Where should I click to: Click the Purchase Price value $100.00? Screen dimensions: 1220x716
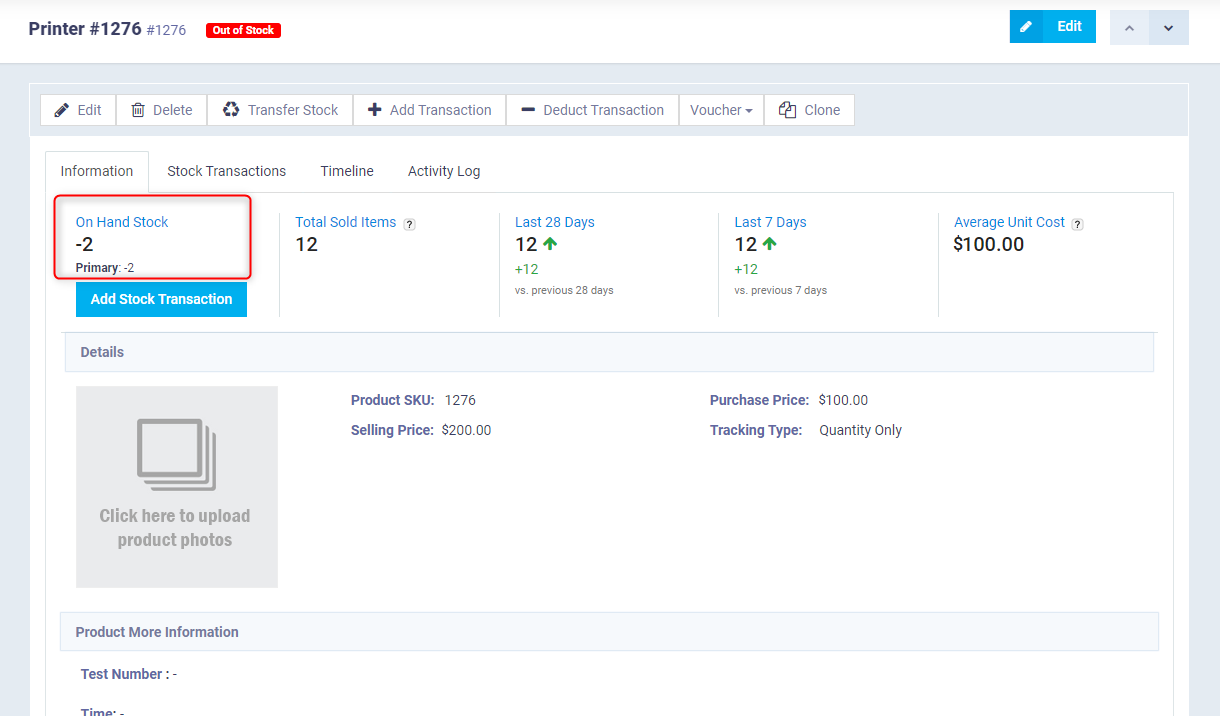[x=843, y=400]
